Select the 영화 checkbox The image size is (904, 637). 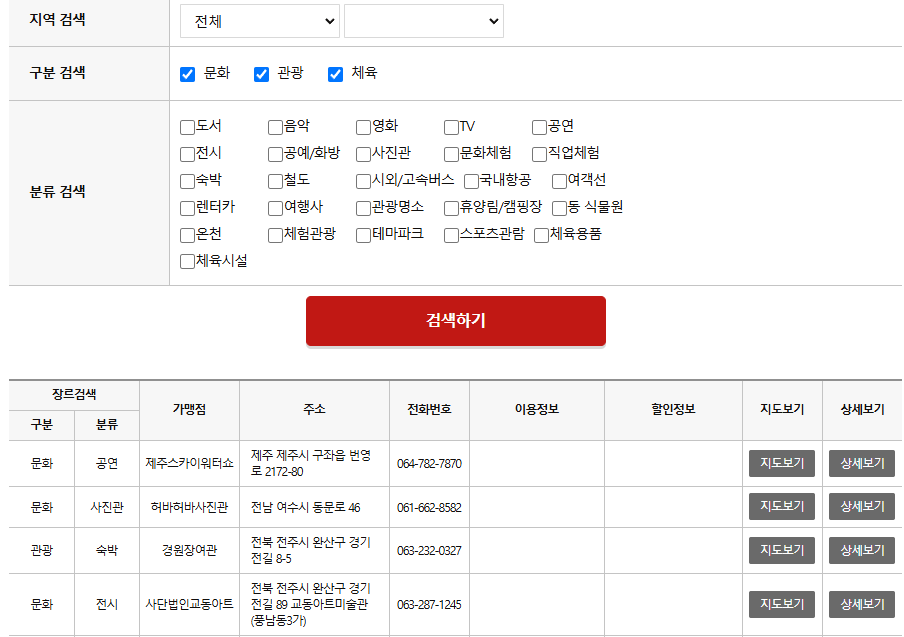(362, 127)
